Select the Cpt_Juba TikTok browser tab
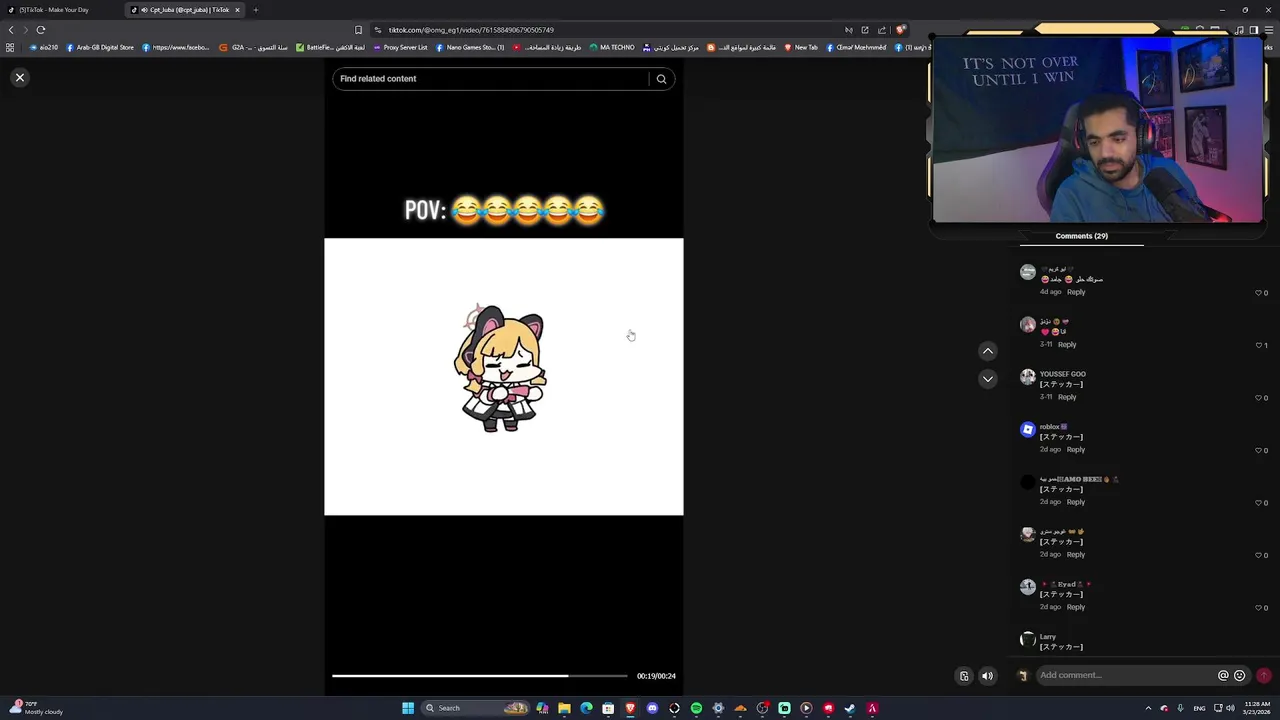Screen dimensions: 1280x720 pyautogui.click(x=185, y=10)
